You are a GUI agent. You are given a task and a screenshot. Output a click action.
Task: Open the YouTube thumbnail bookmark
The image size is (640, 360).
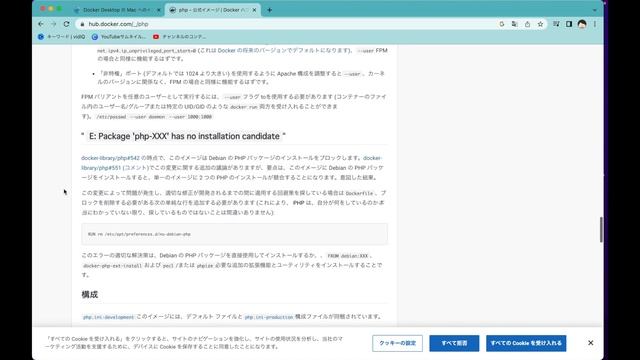[x=119, y=37]
